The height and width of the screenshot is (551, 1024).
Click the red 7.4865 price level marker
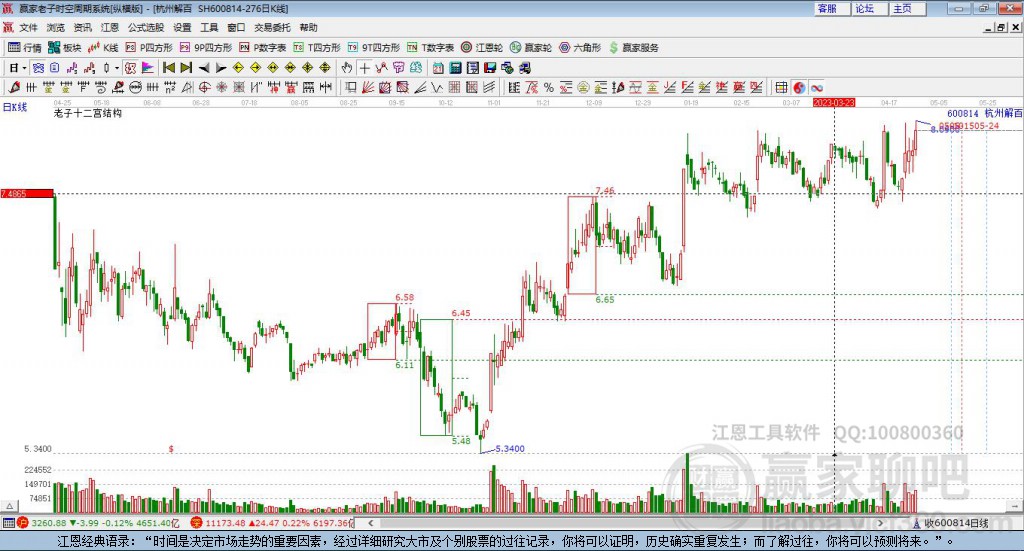coord(26,192)
